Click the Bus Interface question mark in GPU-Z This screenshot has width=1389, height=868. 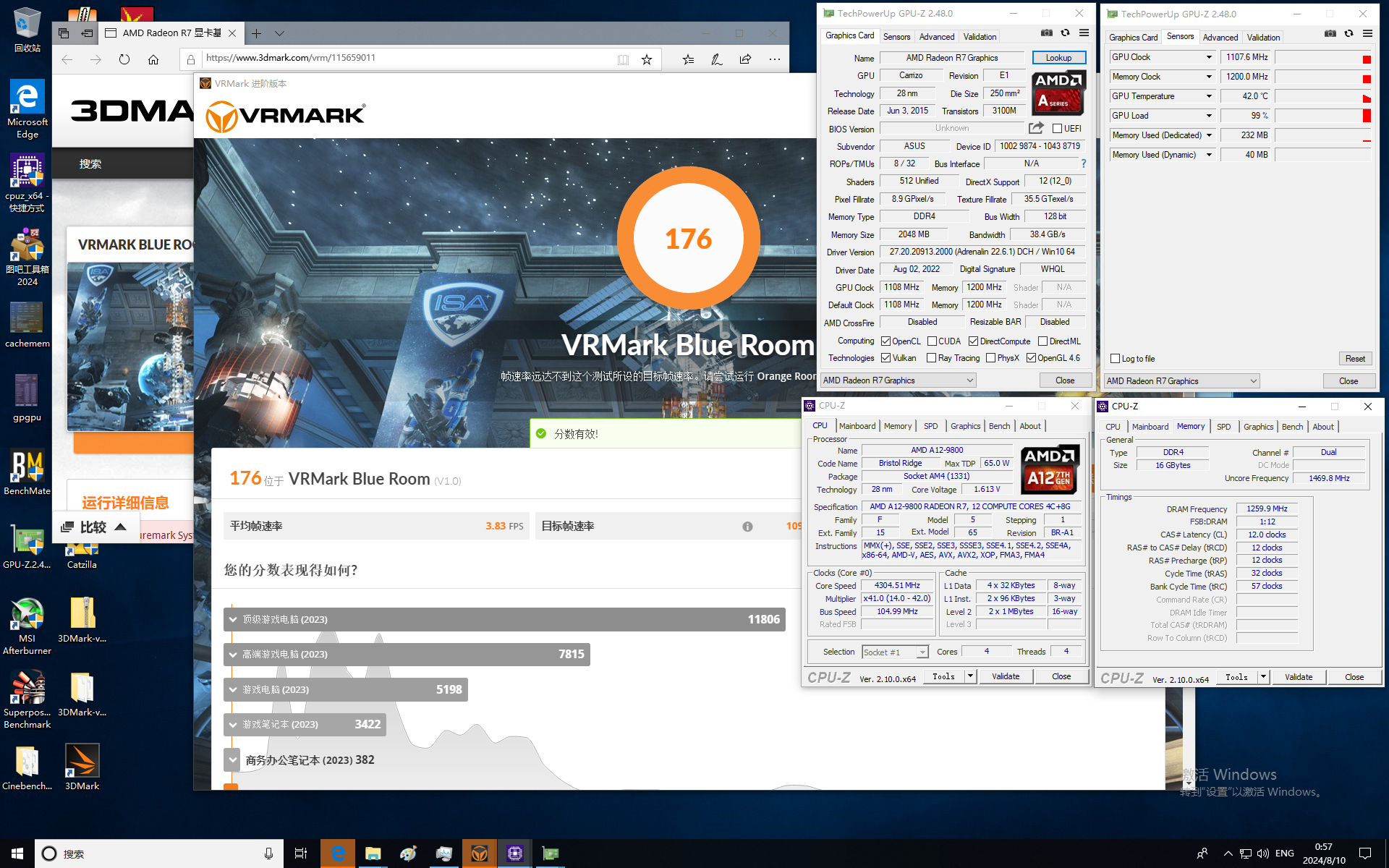pyautogui.click(x=1083, y=164)
